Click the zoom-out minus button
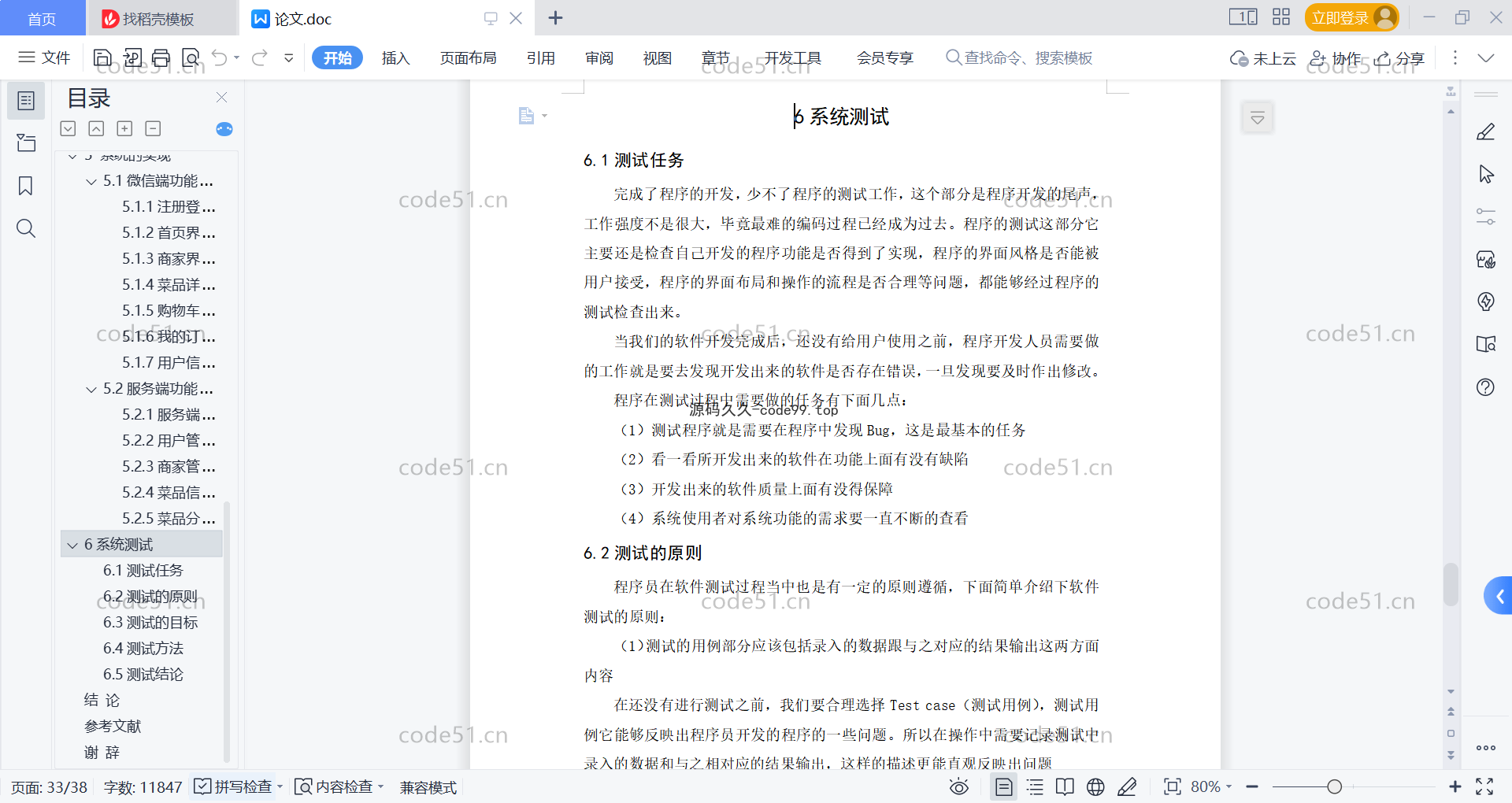Viewport: 1512px width, 803px height. tap(1252, 786)
